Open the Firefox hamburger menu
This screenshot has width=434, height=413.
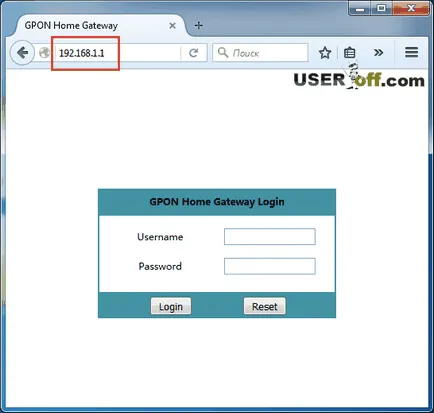[411, 52]
